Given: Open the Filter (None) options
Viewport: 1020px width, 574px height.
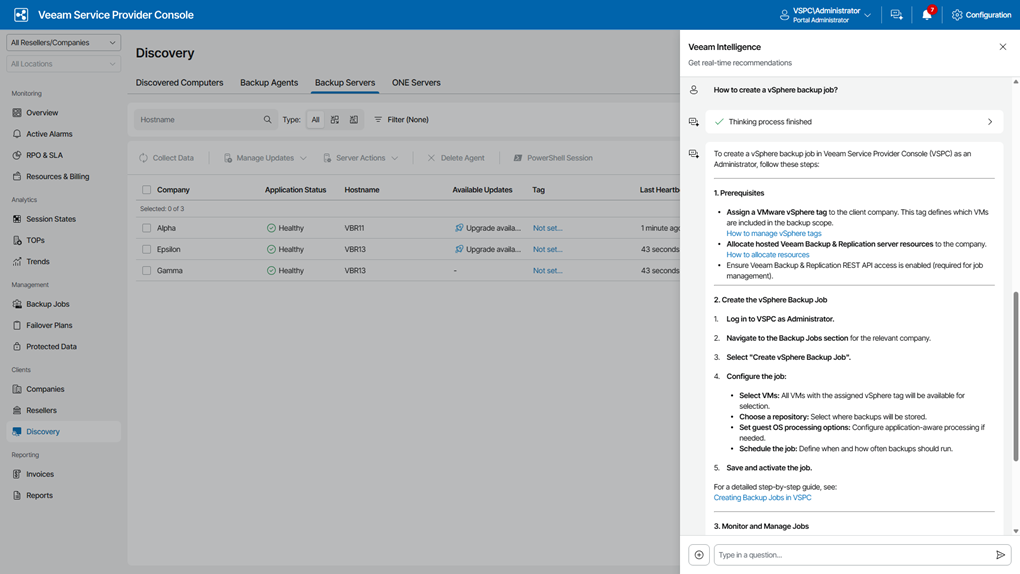Looking at the screenshot, I should click(x=401, y=120).
